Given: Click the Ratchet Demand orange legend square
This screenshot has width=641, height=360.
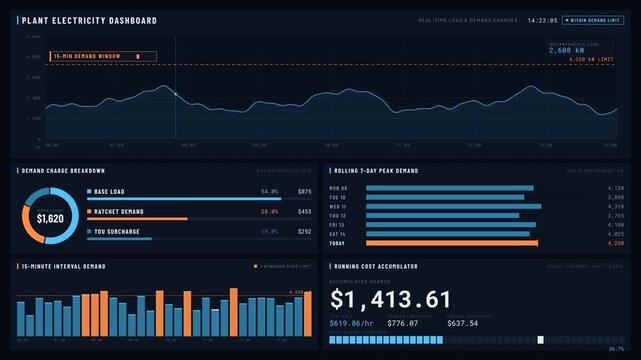Looking at the screenshot, I should (x=89, y=211).
